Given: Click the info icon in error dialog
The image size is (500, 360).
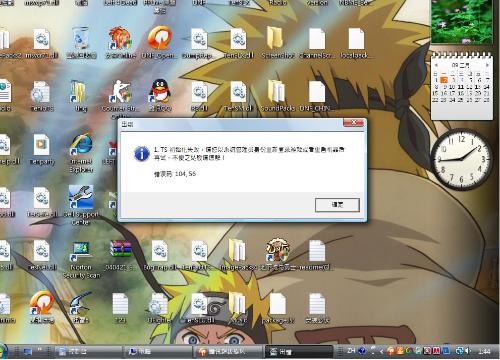Looking at the screenshot, I should [142, 154].
